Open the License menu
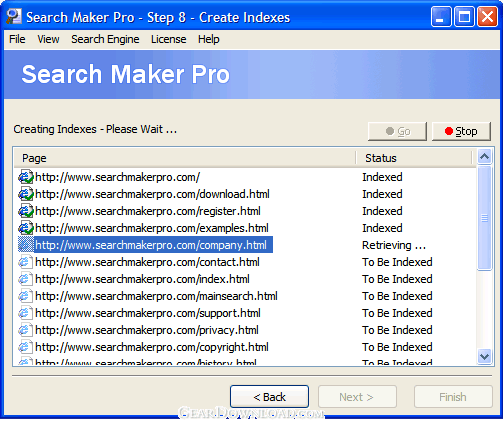This screenshot has height=421, width=503. (169, 39)
